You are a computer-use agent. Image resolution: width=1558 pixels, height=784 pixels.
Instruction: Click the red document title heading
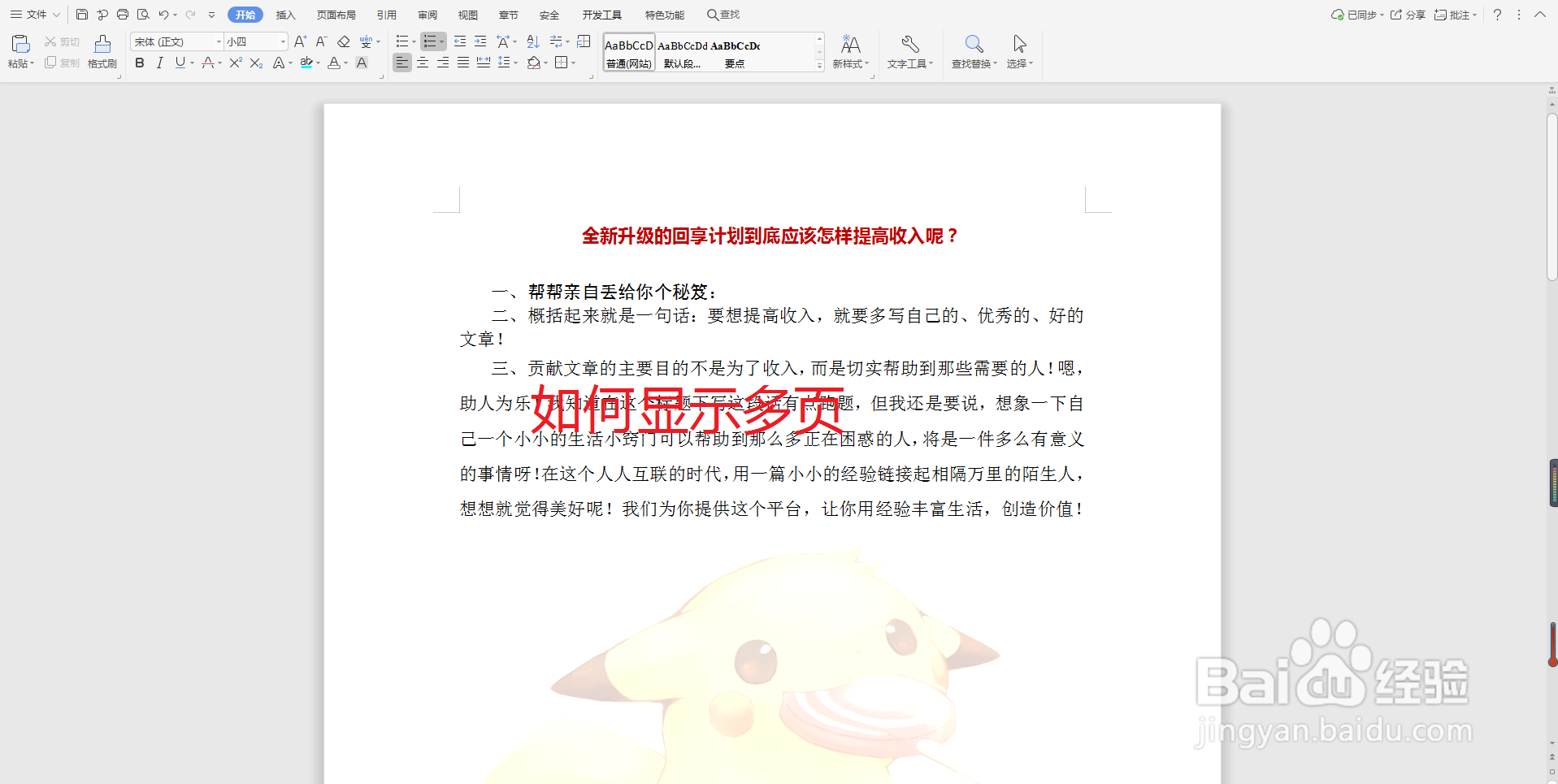point(770,236)
